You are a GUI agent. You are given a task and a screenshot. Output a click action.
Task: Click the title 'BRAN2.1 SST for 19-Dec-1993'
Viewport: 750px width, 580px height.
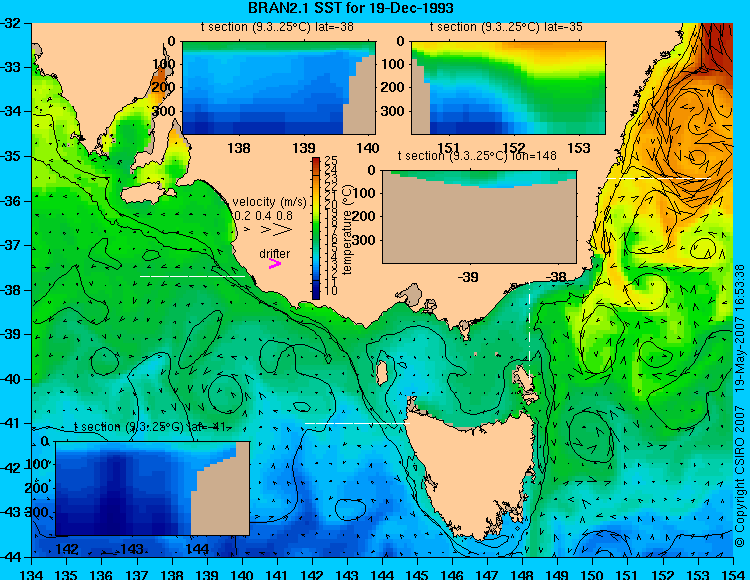click(x=351, y=8)
